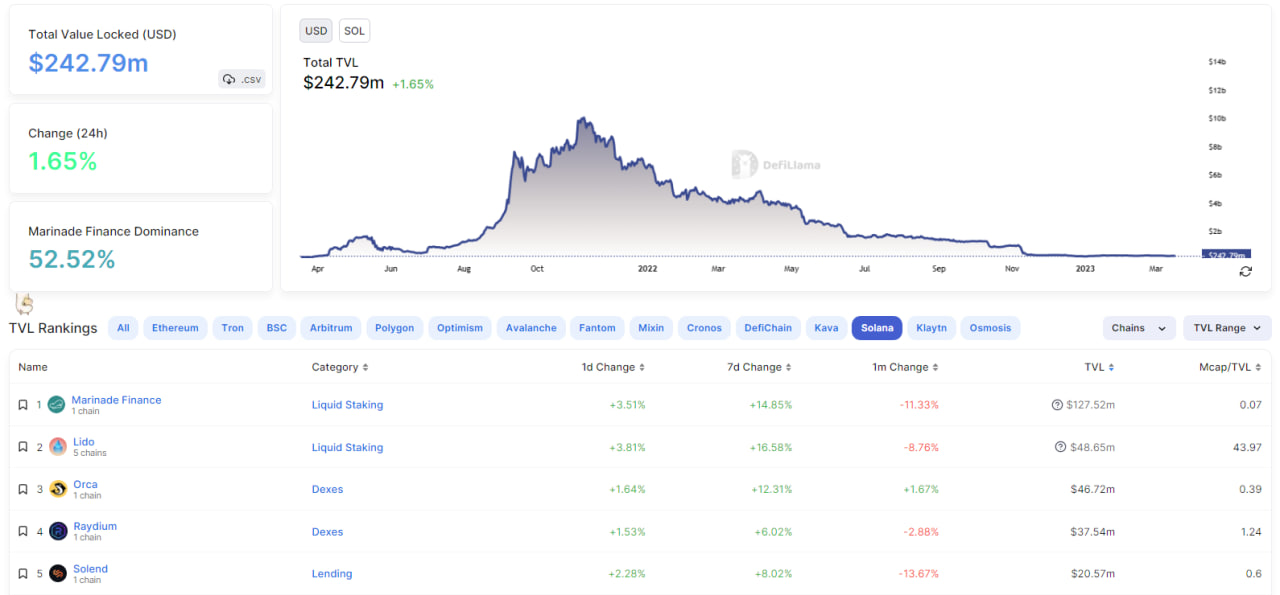Viewport: 1280px width, 595px height.
Task: Sort the table by 1d Change
Action: tap(613, 367)
